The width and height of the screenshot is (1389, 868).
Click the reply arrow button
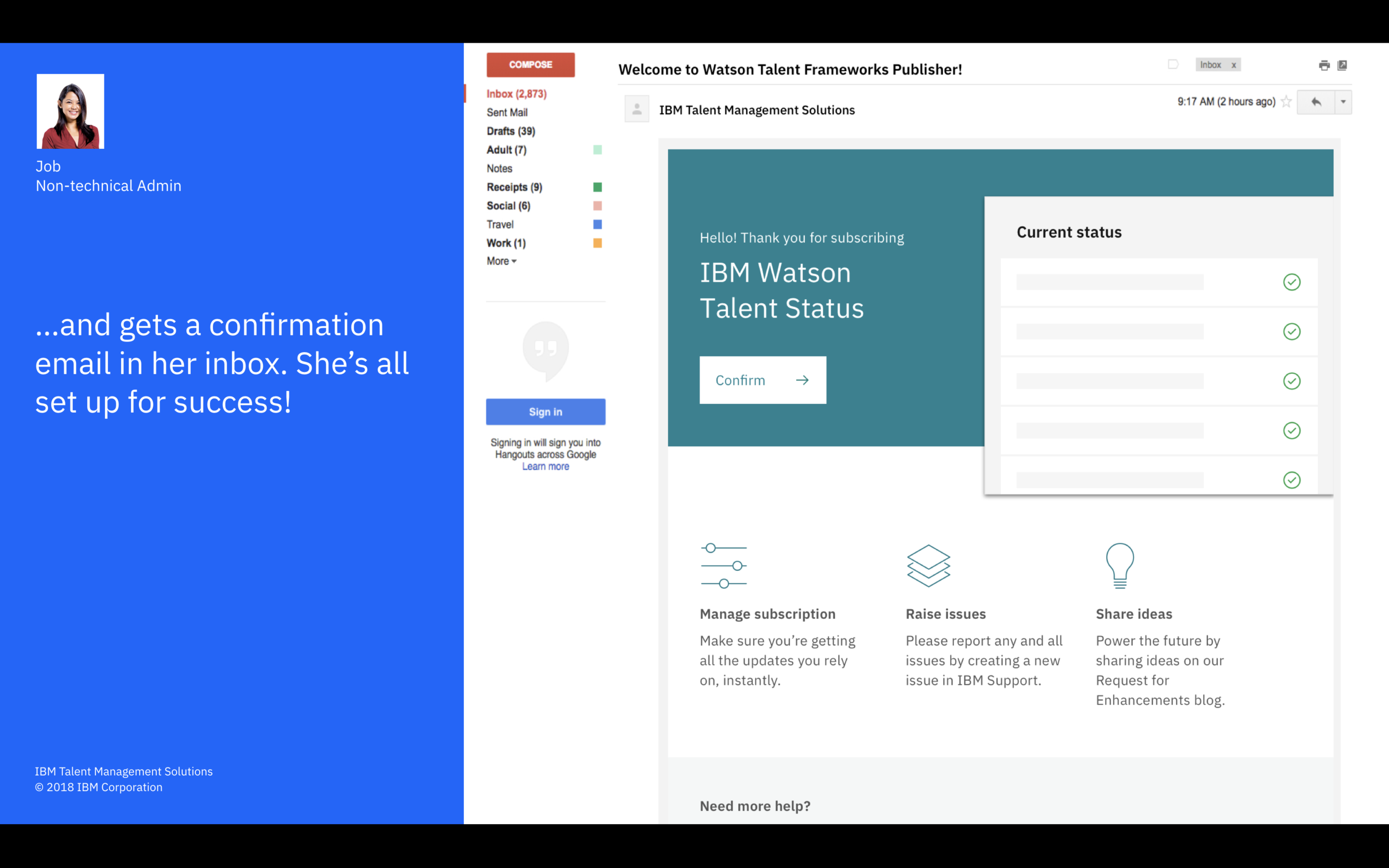1316,102
